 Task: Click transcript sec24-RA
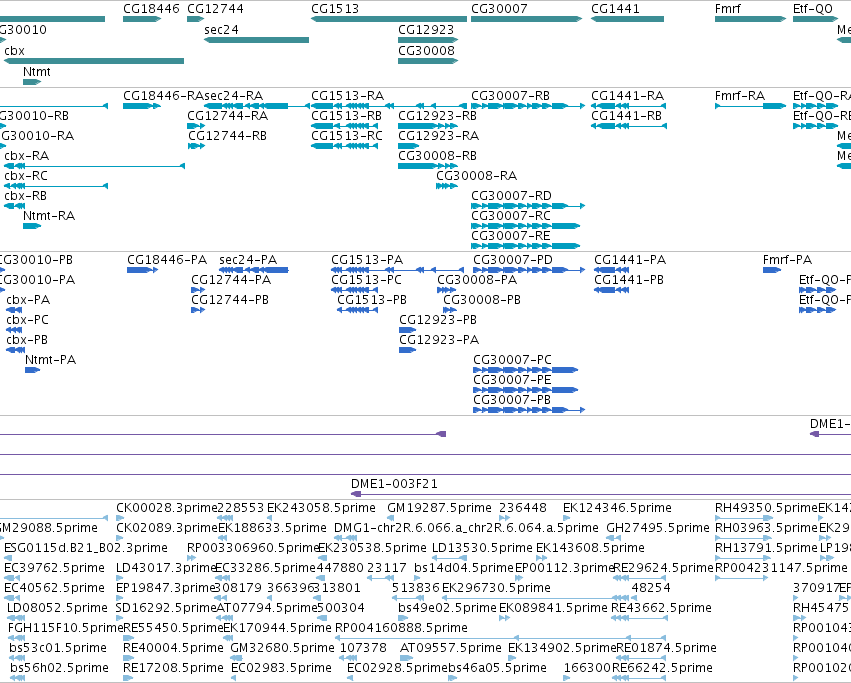point(256,106)
